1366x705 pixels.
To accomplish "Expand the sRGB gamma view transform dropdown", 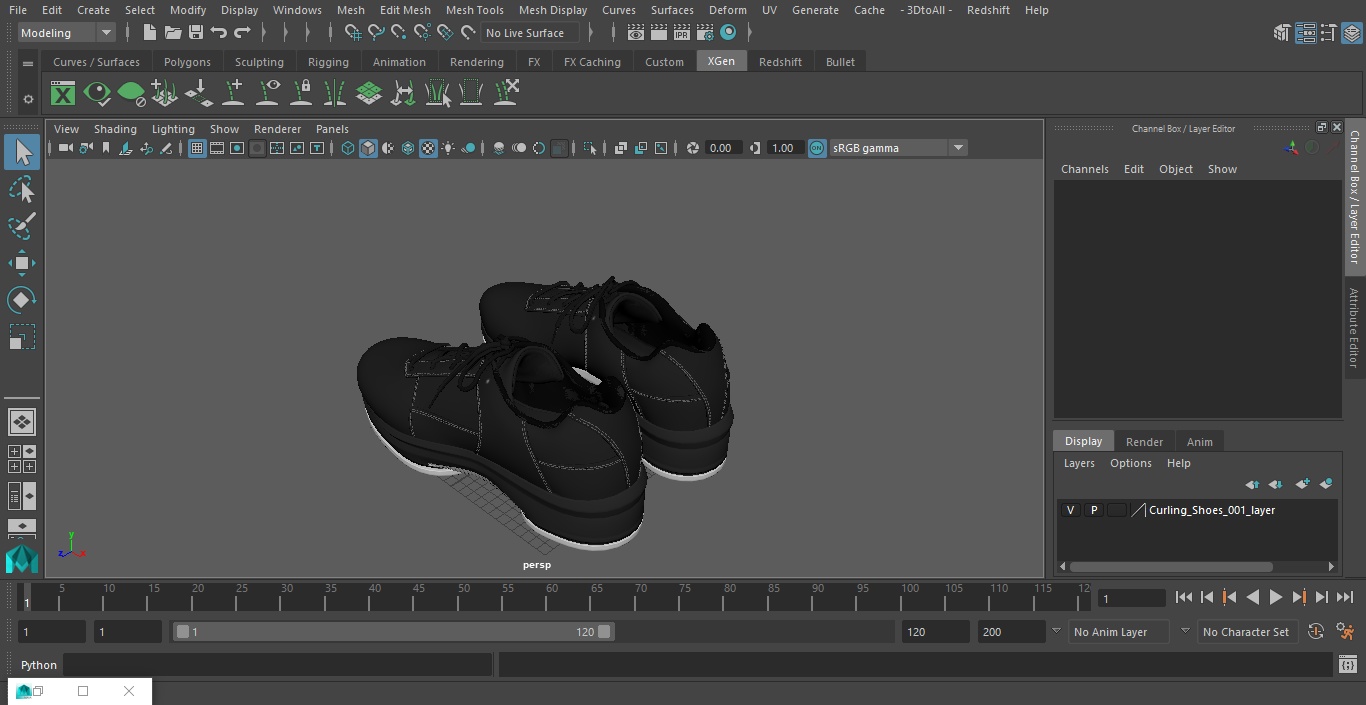I will (x=957, y=148).
